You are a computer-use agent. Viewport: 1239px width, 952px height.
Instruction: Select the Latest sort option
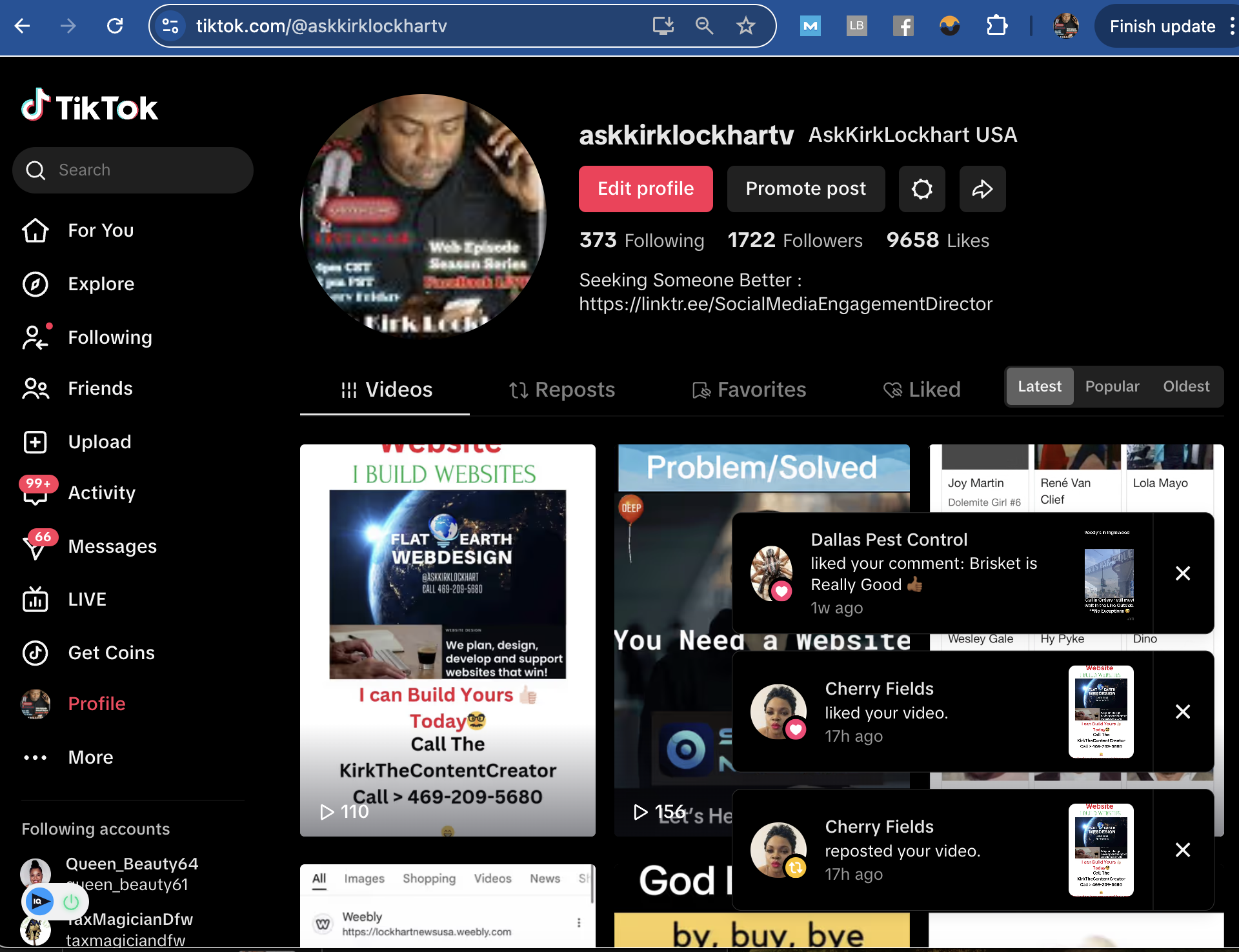[x=1039, y=386]
